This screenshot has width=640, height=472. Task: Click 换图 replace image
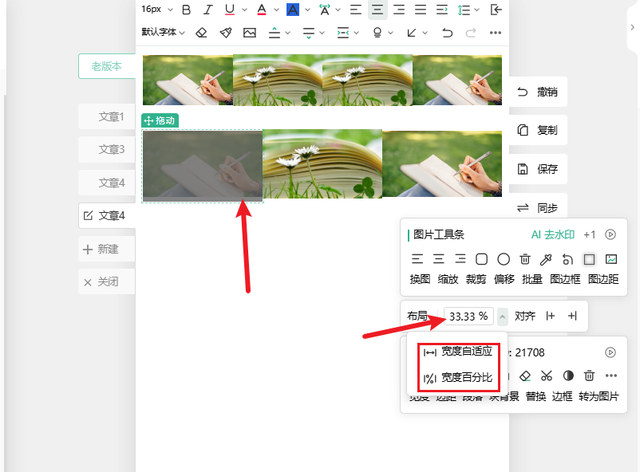(420, 279)
